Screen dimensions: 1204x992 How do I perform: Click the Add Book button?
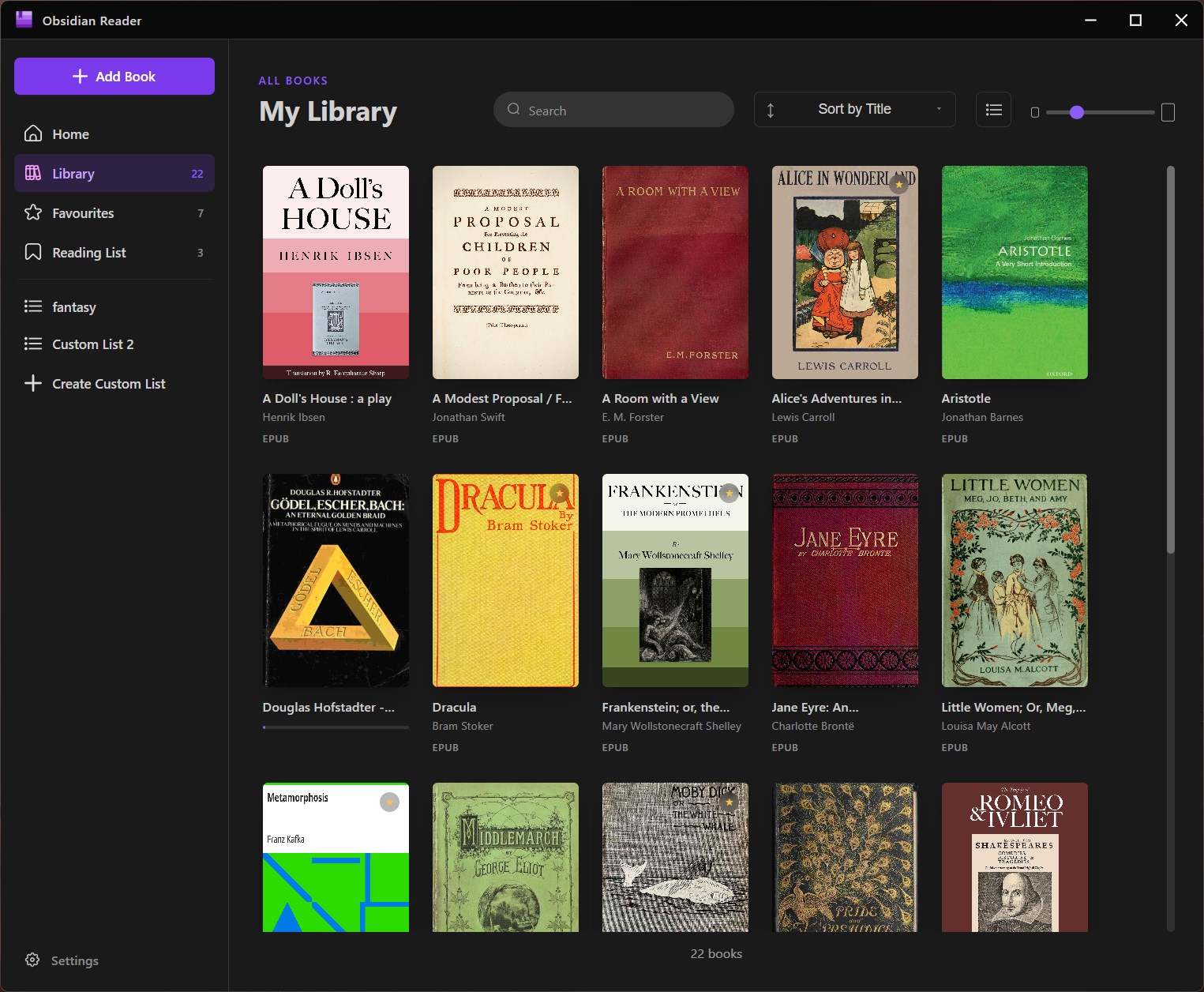click(114, 76)
